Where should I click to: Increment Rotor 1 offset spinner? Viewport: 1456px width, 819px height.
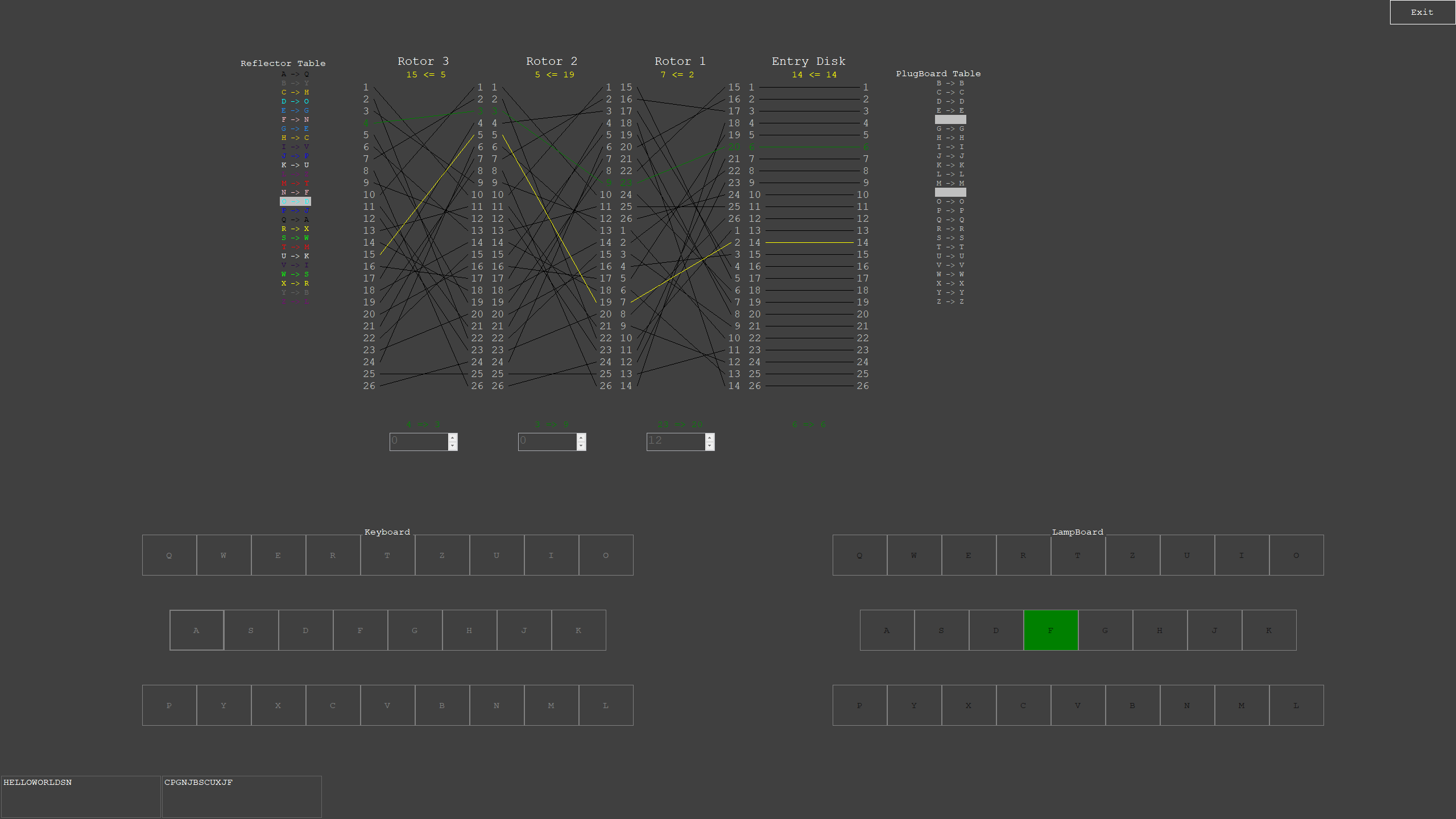click(710, 437)
